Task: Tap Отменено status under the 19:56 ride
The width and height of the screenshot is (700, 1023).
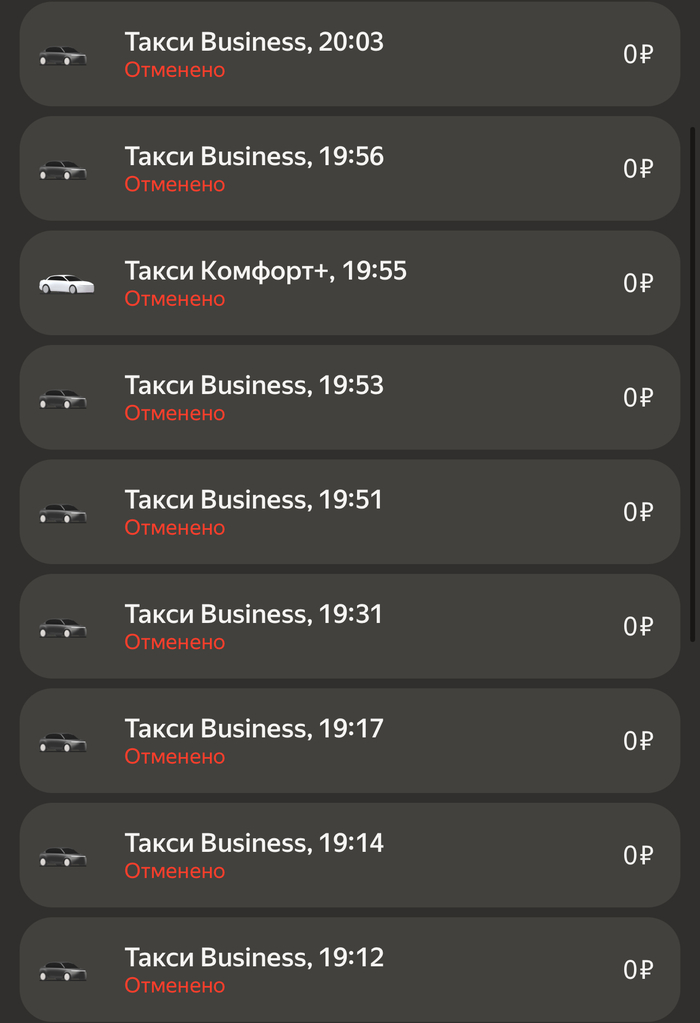Action: coord(175,185)
